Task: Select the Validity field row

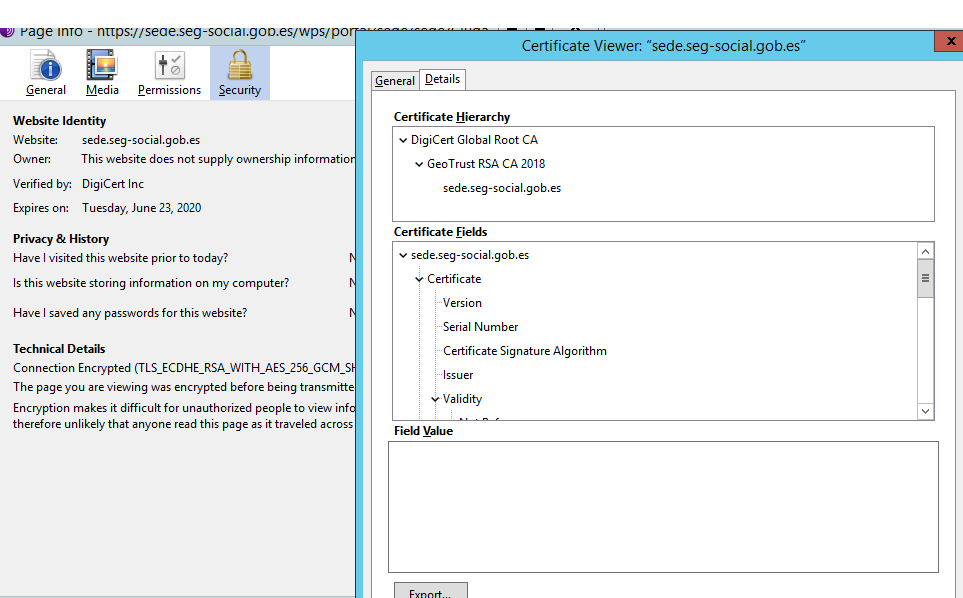Action: pyautogui.click(x=462, y=398)
